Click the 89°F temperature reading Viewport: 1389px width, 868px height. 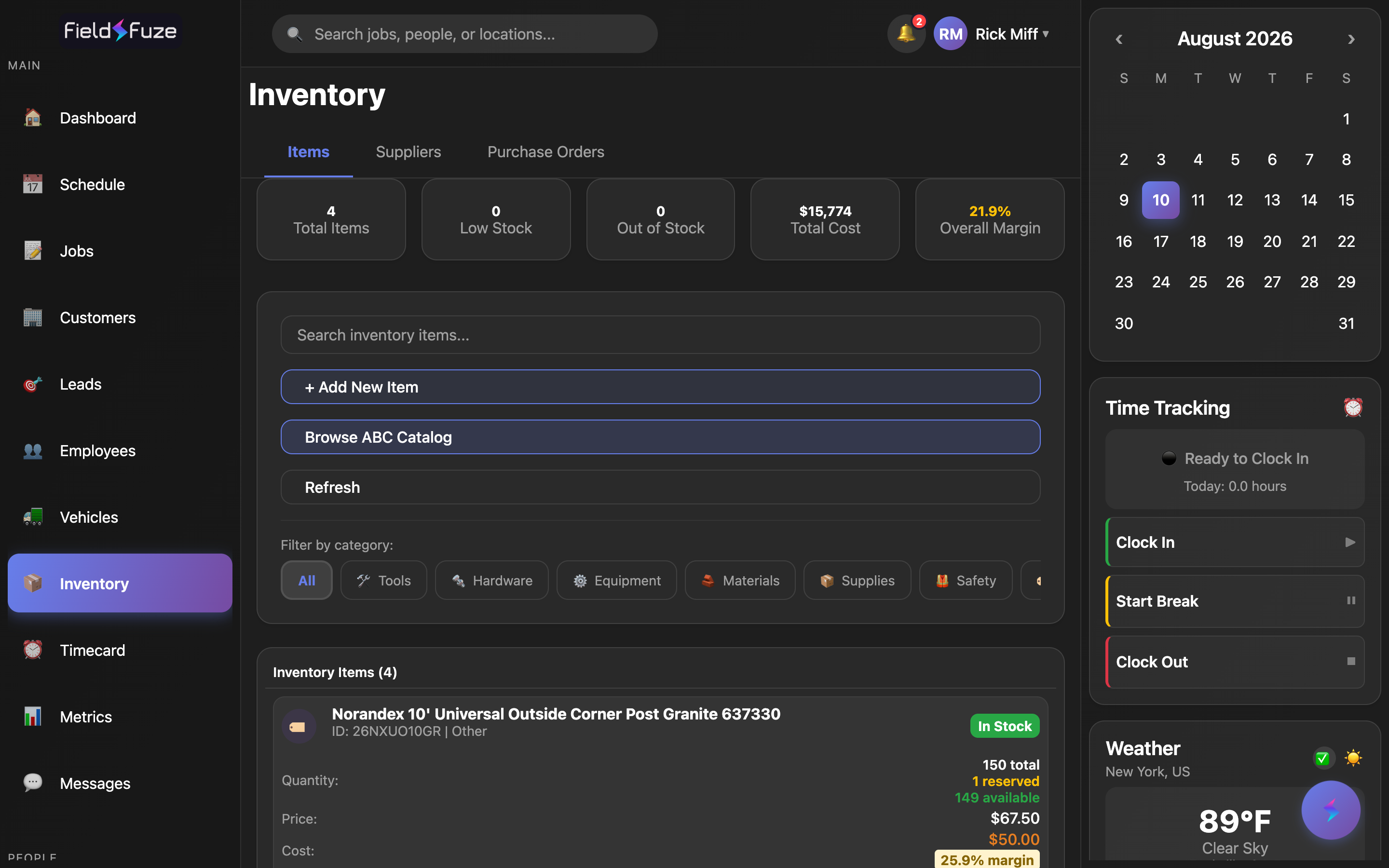point(1235,821)
